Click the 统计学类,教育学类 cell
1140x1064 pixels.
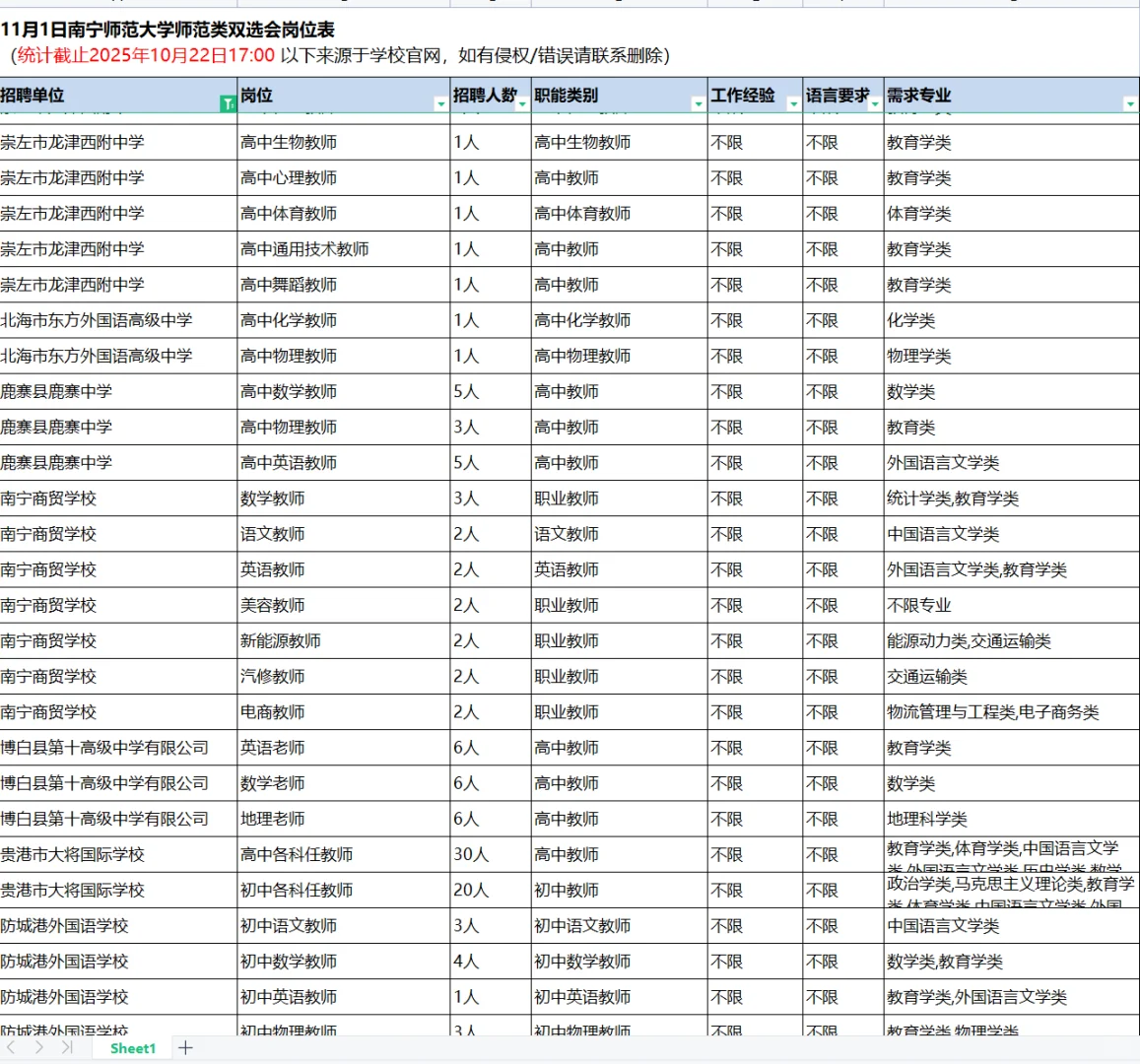tap(1011, 499)
